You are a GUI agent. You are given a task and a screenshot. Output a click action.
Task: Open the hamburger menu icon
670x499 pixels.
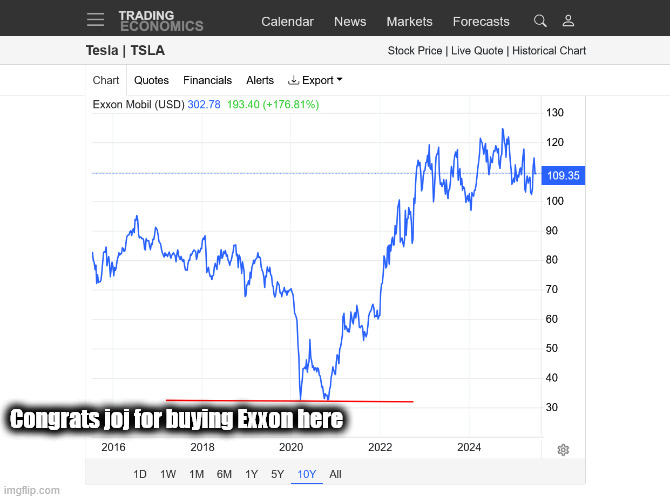[x=95, y=20]
